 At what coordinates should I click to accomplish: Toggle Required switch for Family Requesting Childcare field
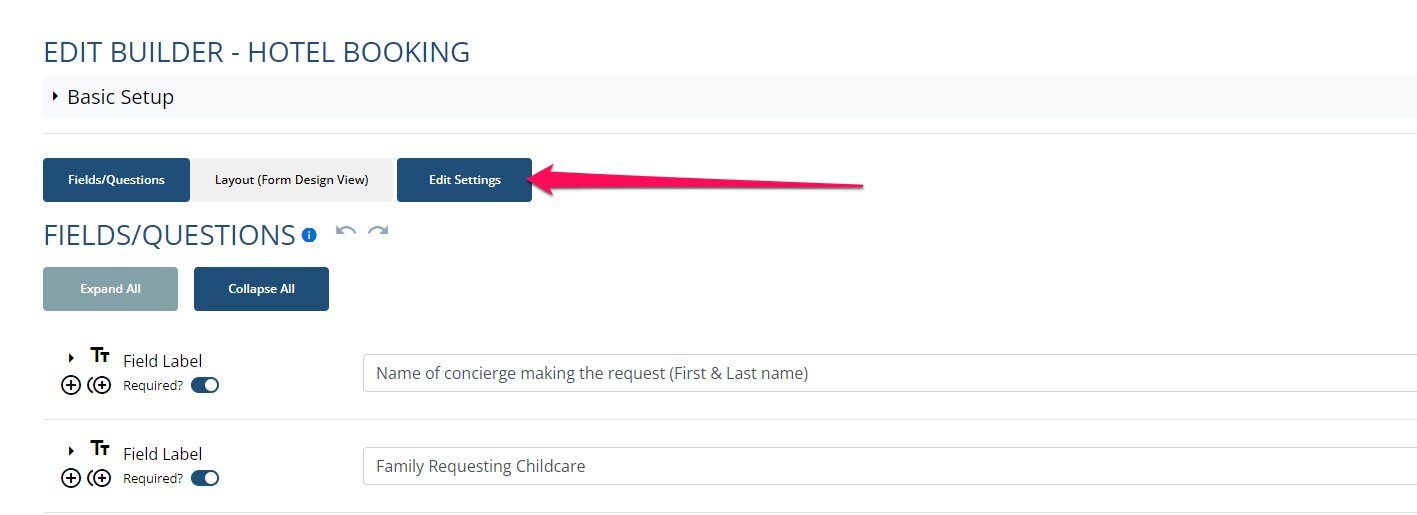[x=205, y=478]
